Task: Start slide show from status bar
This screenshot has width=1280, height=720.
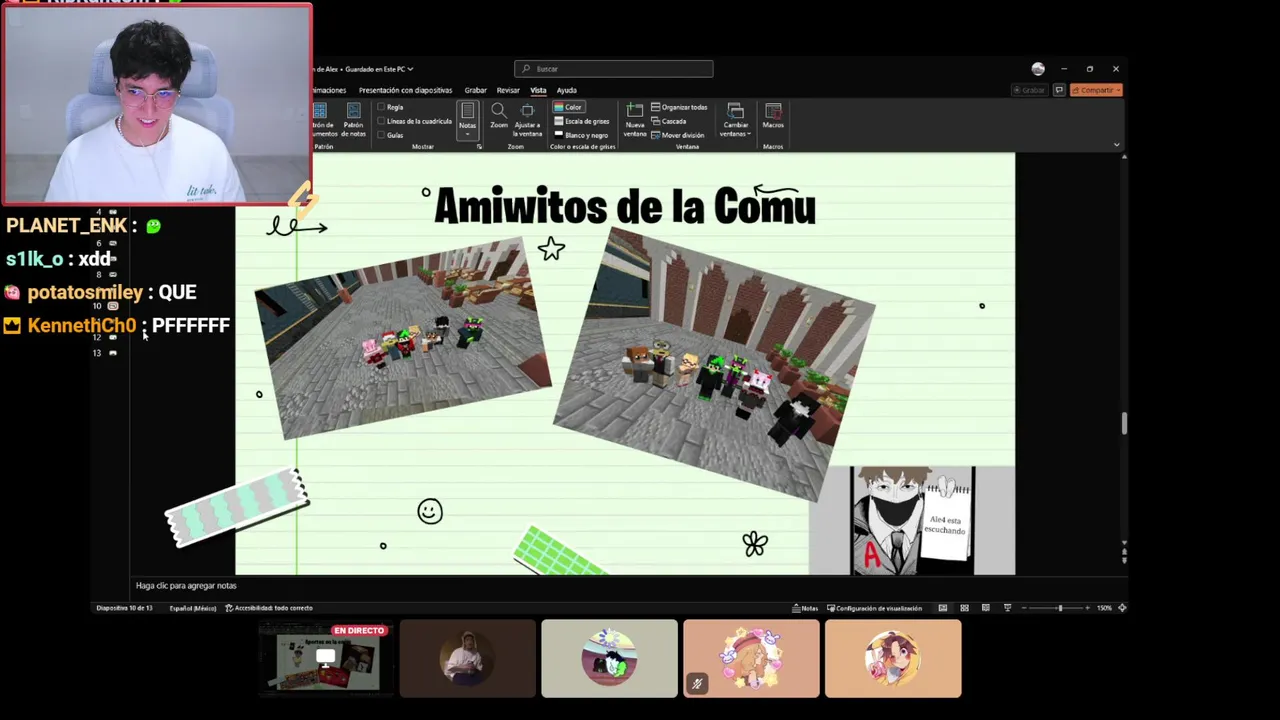Action: click(x=1007, y=608)
